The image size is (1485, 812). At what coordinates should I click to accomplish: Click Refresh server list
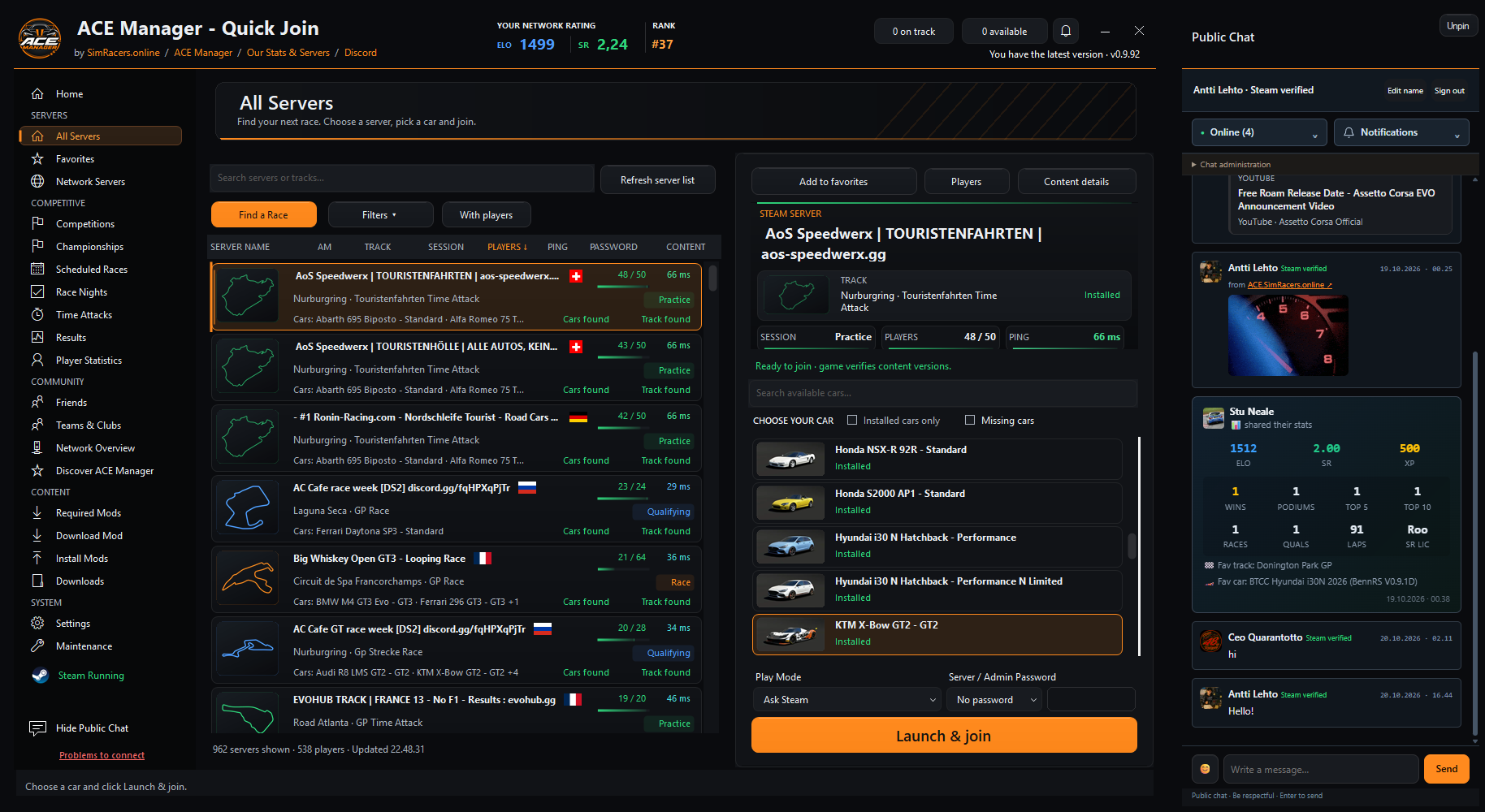(657, 180)
